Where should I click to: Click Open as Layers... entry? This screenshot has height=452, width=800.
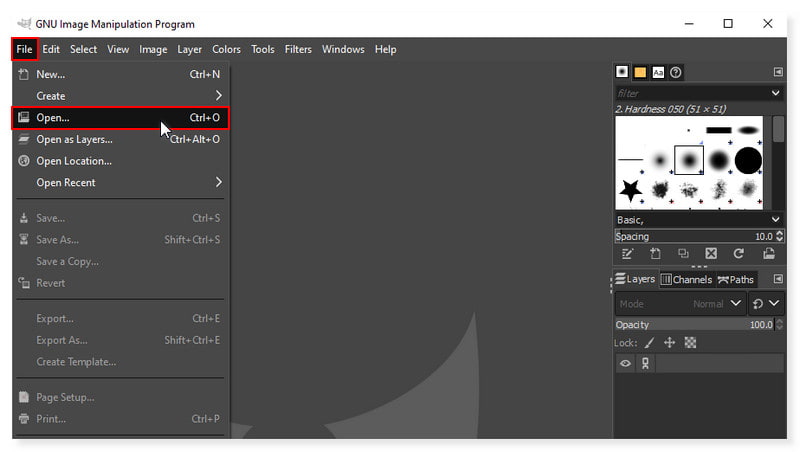tap(74, 140)
